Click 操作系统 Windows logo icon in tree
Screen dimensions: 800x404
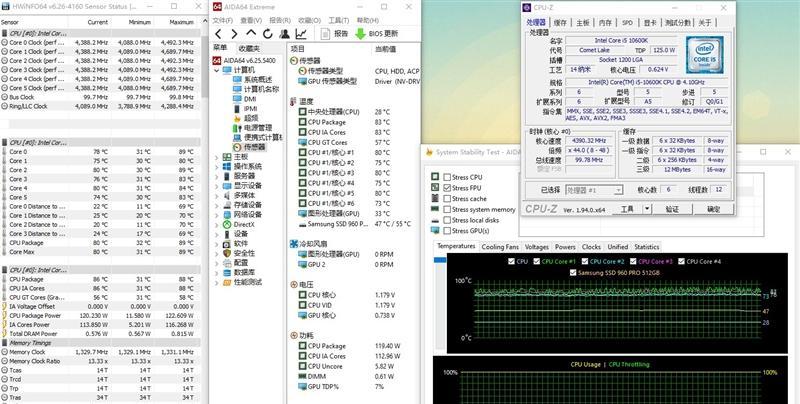point(227,166)
